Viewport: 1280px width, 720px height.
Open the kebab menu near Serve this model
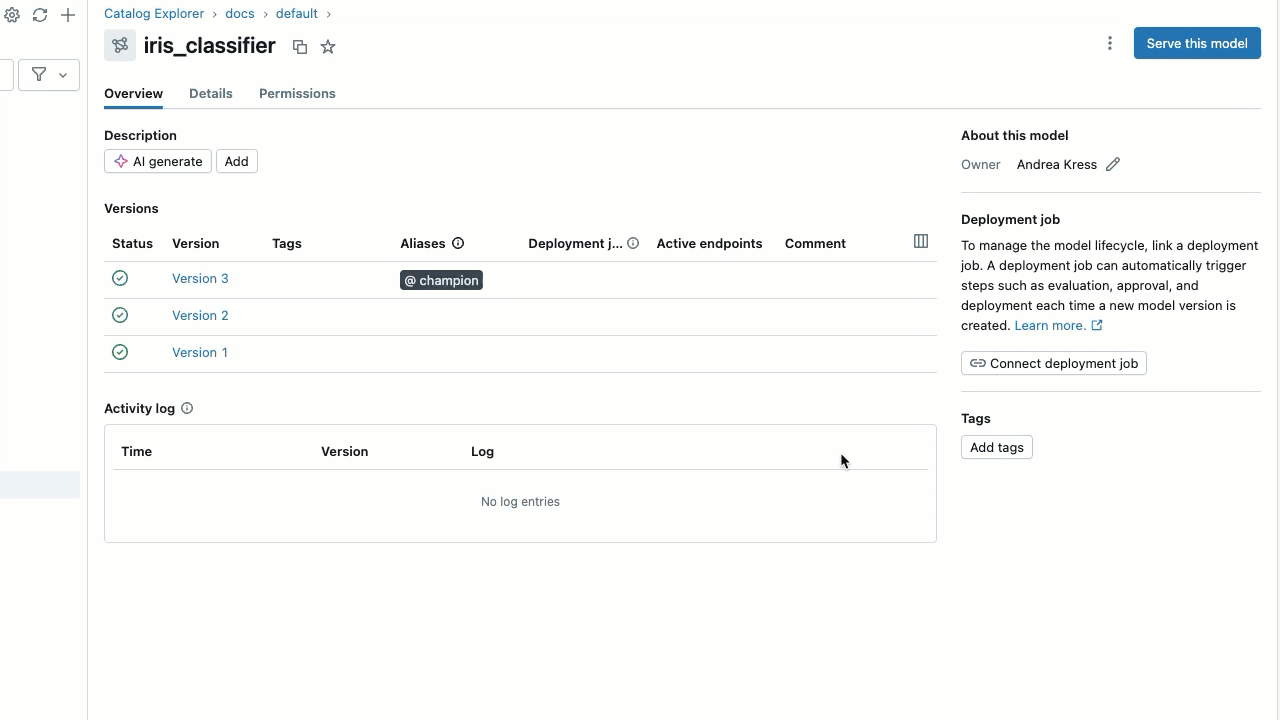[x=1110, y=43]
